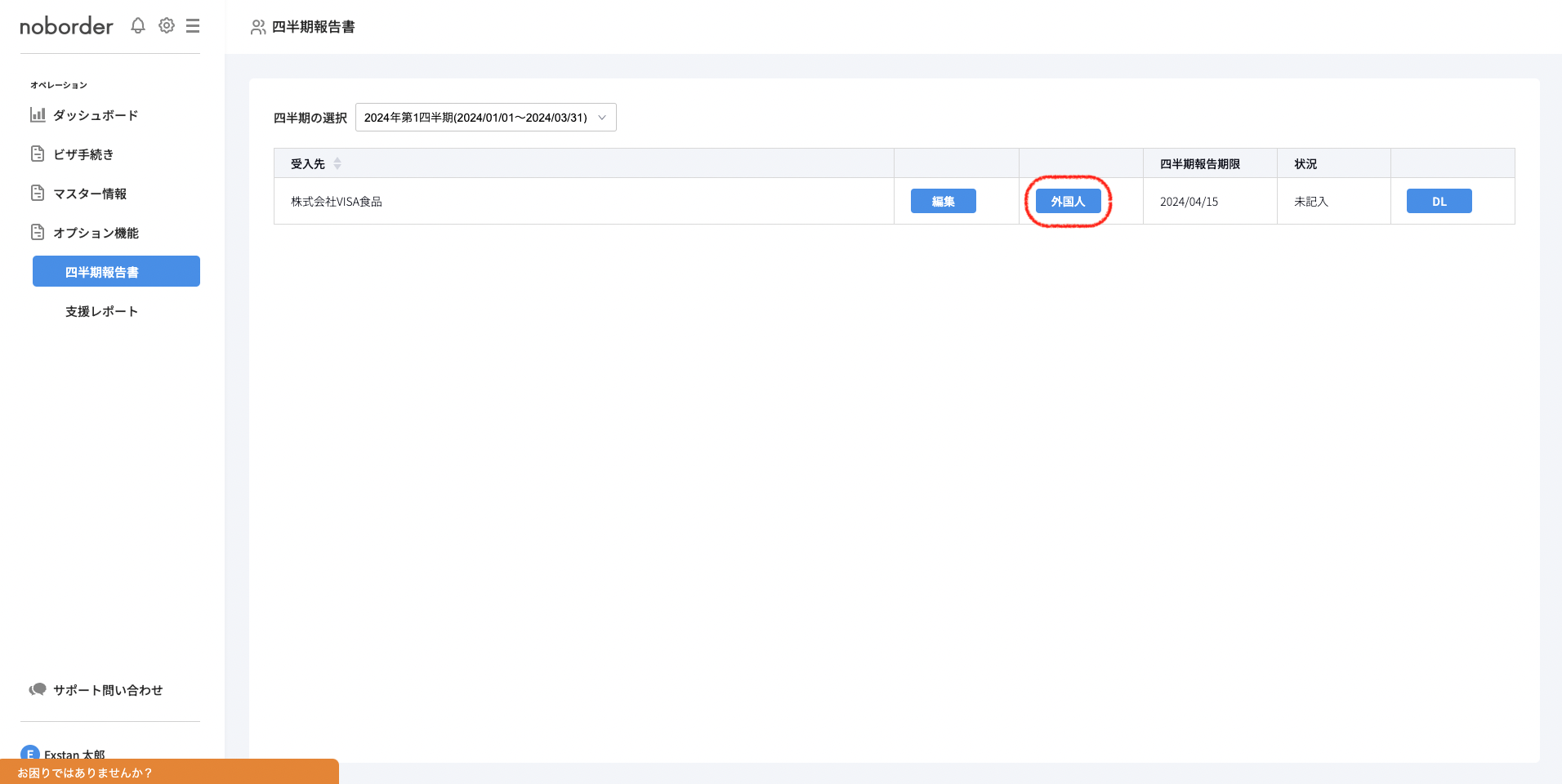Select 四半期報告書 in the sidebar

click(x=116, y=272)
